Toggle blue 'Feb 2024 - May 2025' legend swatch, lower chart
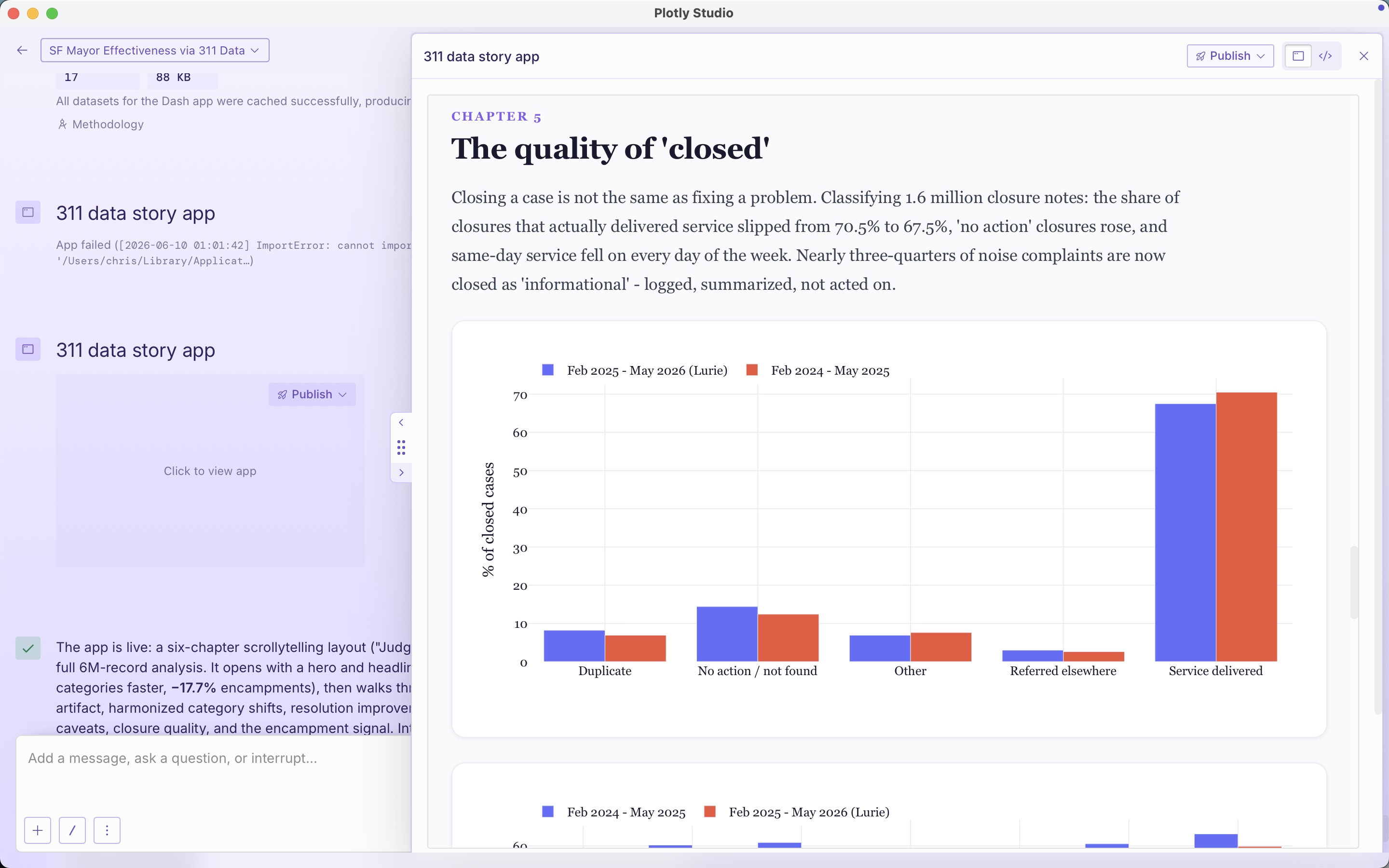 (x=548, y=812)
